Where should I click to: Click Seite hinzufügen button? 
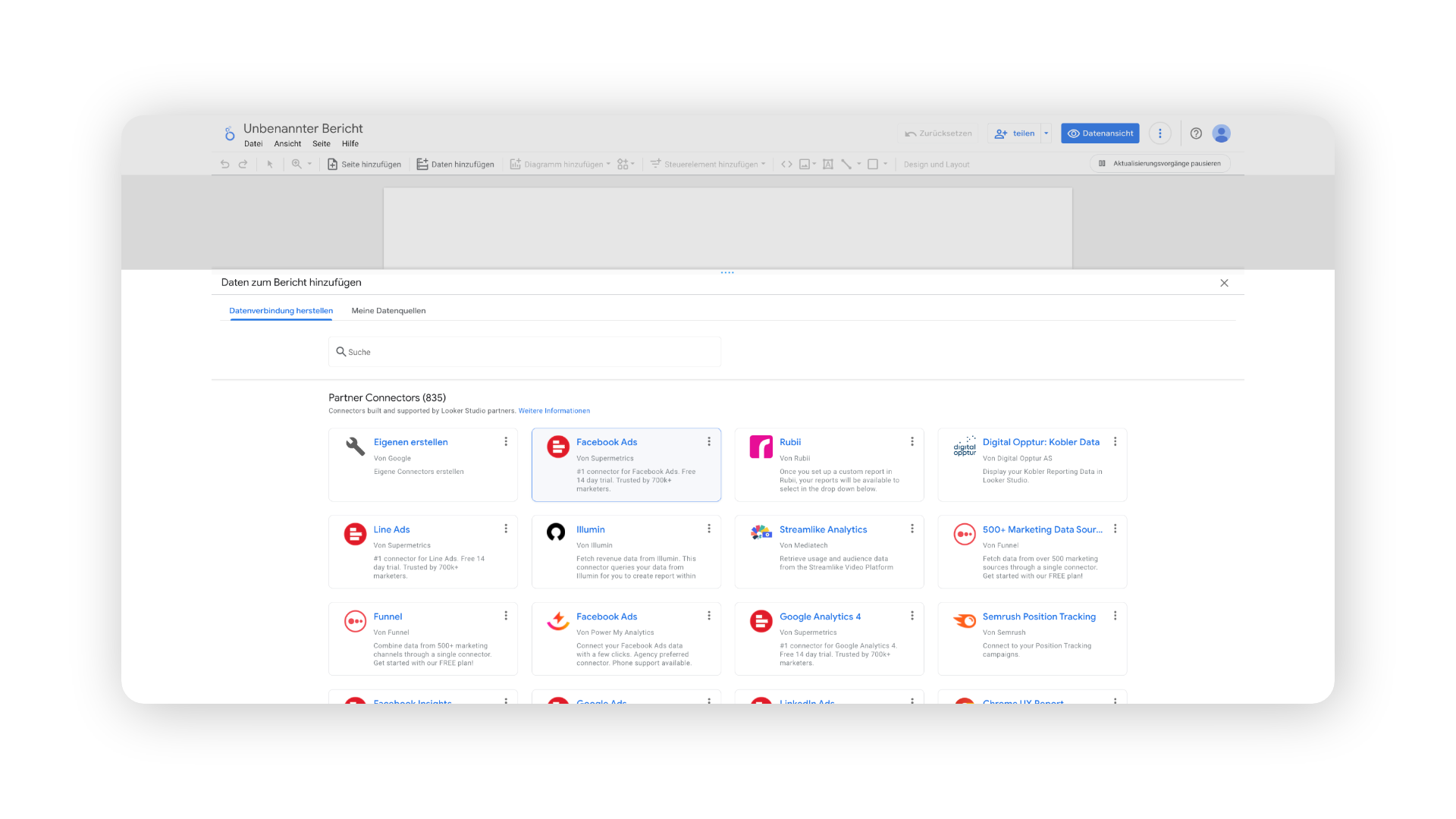click(364, 164)
